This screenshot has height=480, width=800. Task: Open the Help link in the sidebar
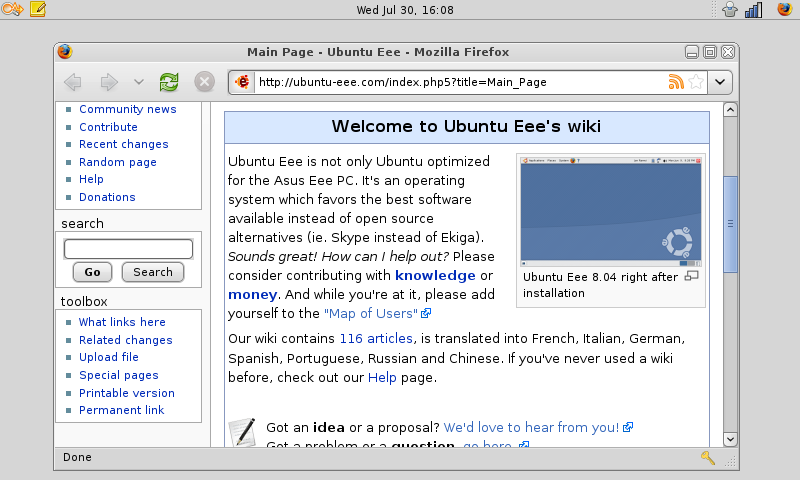(91, 179)
